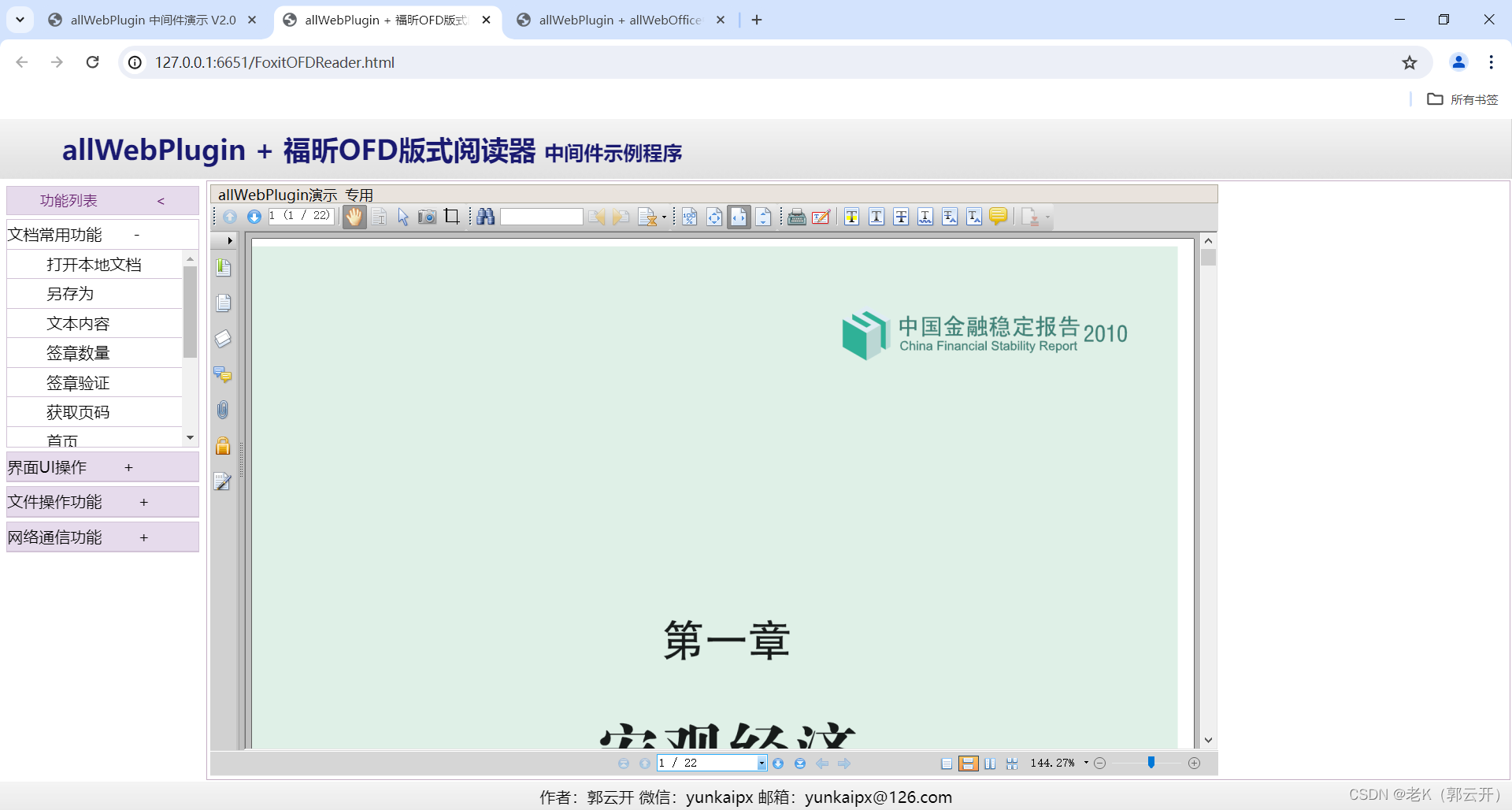Add a sticky note comment
Viewport: 1512px width, 810px height.
(999, 217)
